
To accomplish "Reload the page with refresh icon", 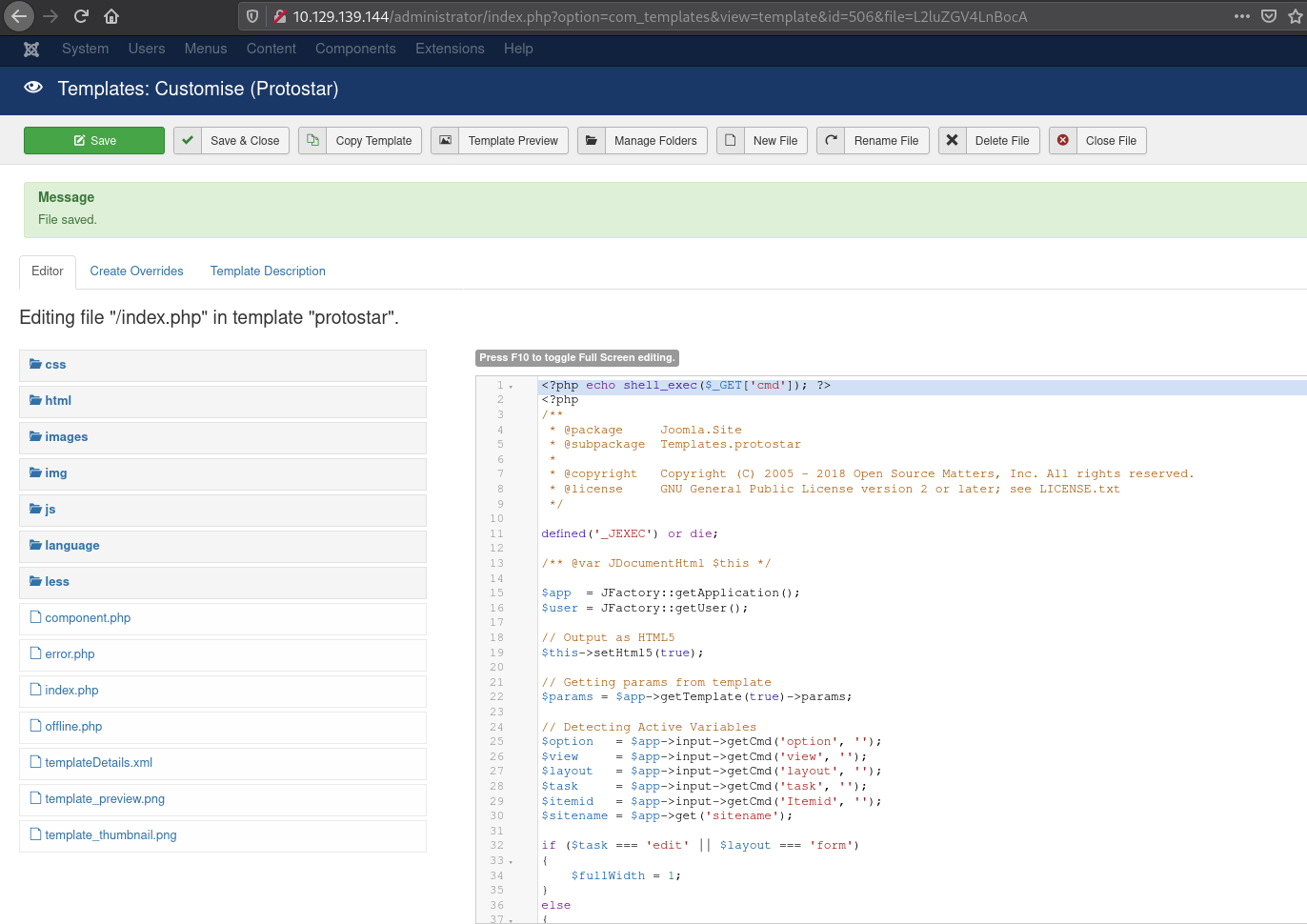I will tap(81, 16).
